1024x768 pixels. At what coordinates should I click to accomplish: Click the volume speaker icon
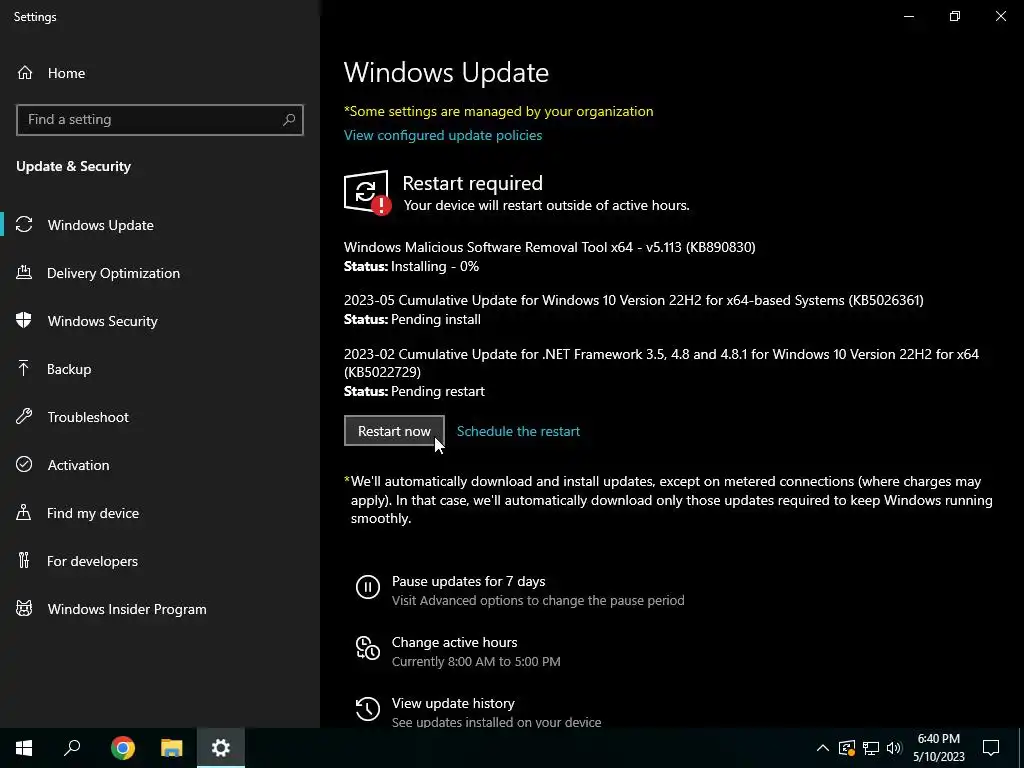(x=894, y=748)
